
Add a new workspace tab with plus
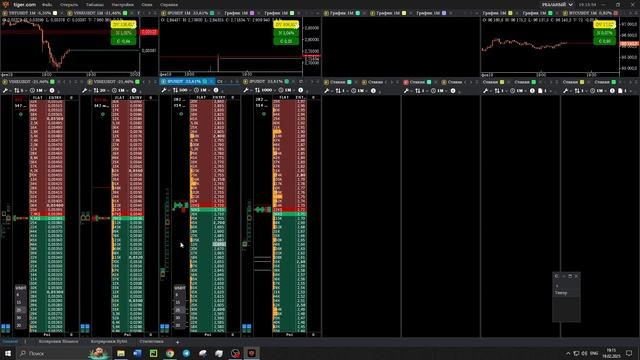pos(177,342)
